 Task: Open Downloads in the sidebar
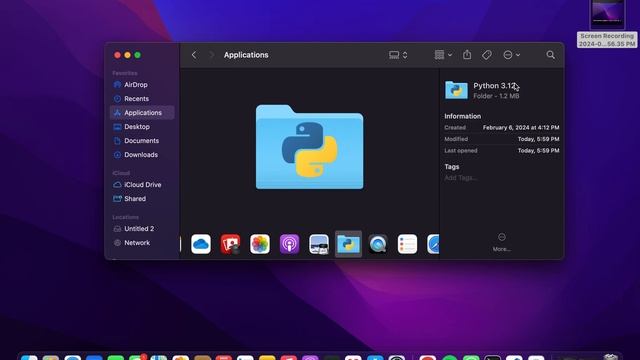142,155
